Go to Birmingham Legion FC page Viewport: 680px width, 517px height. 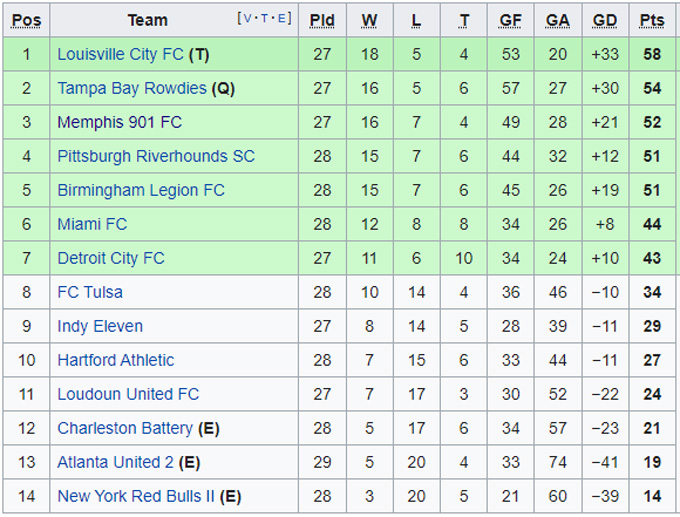(140, 190)
